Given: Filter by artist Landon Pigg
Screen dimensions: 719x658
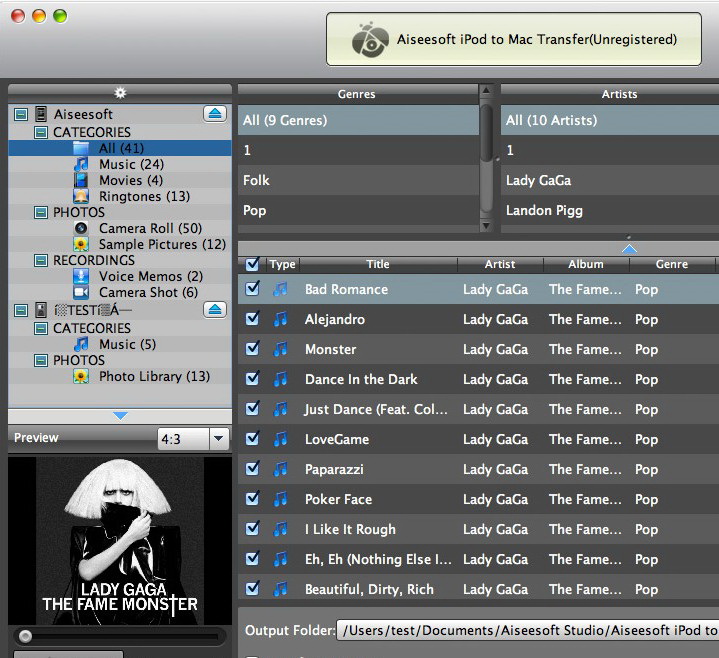Looking at the screenshot, I should point(610,210).
